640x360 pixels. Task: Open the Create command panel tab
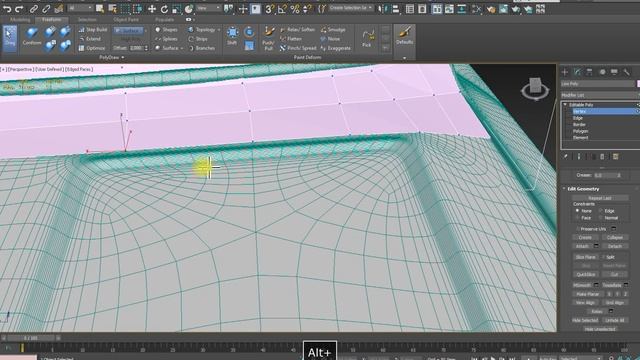pos(565,72)
